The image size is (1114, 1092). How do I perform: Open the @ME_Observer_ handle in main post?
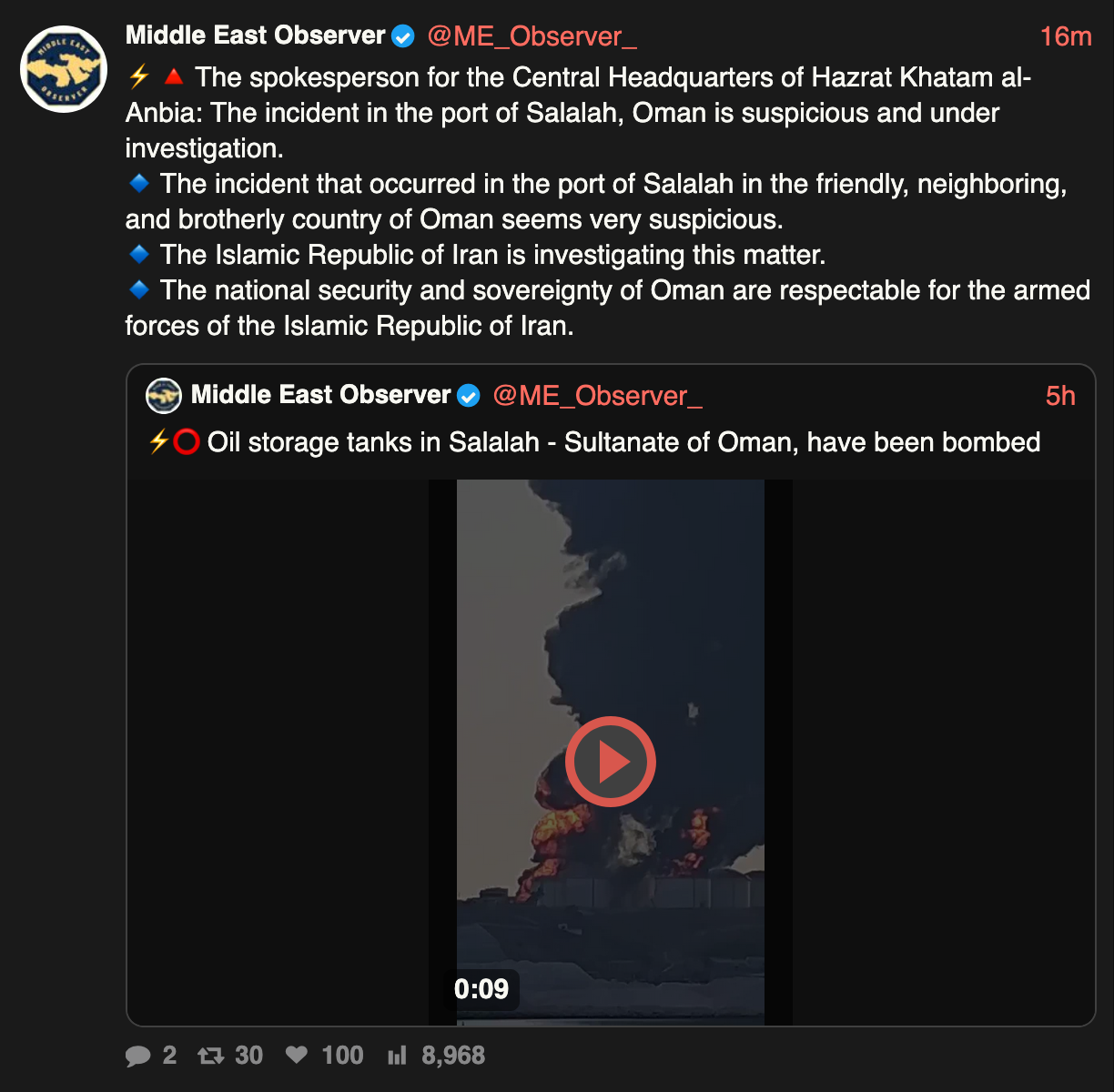[532, 36]
